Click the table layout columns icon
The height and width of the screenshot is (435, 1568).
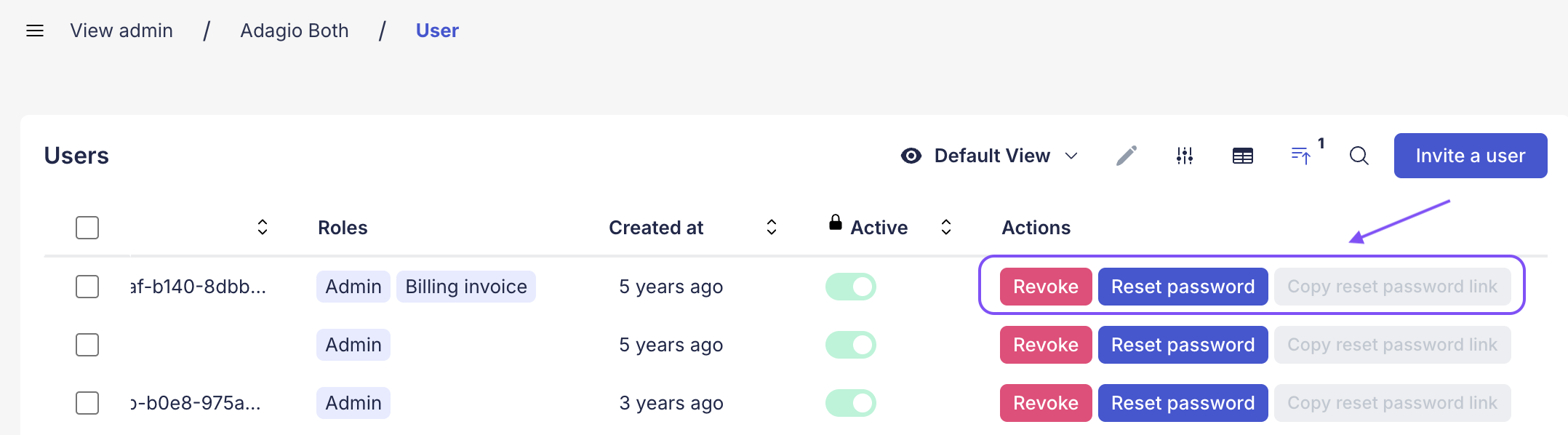1242,156
